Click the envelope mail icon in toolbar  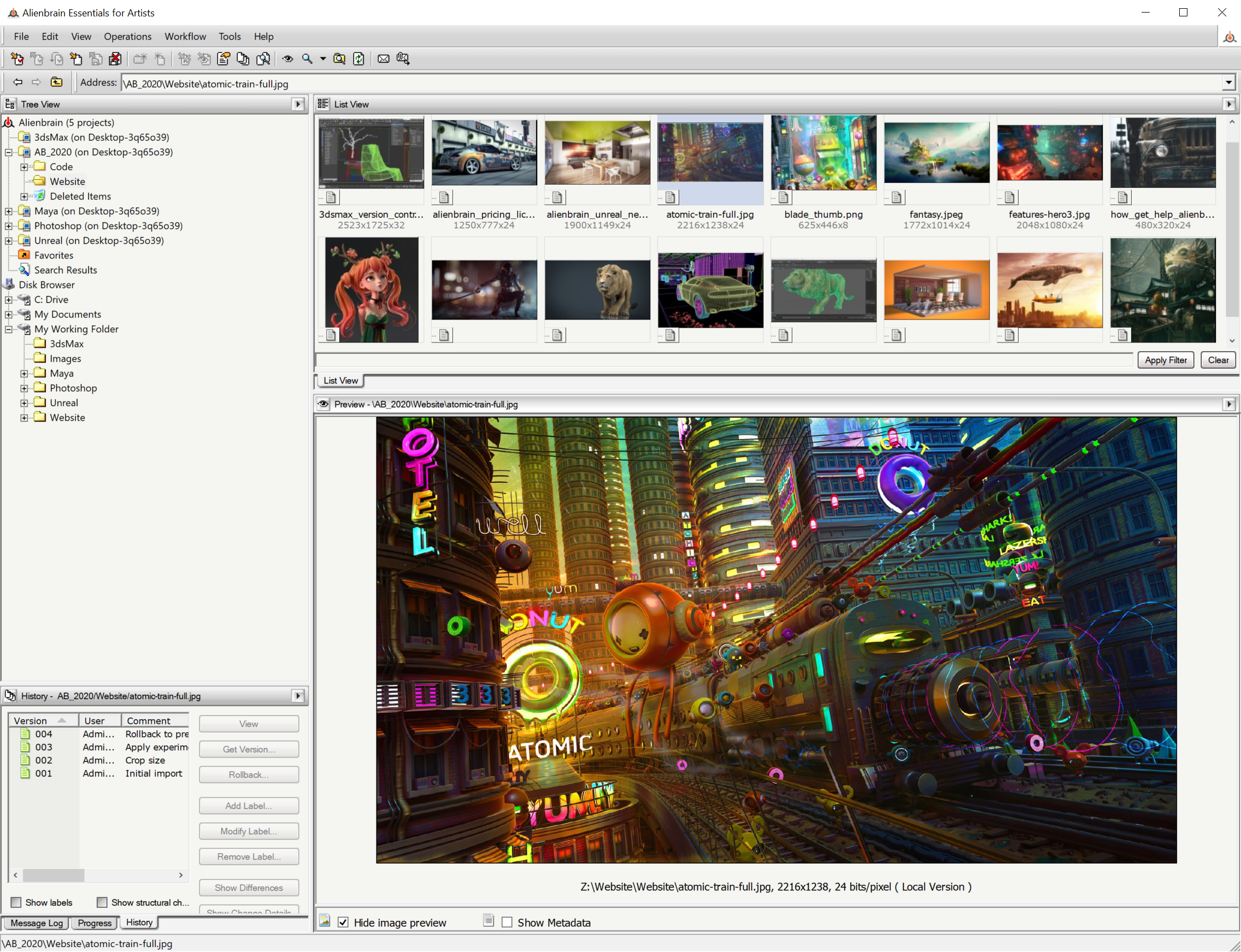383,58
